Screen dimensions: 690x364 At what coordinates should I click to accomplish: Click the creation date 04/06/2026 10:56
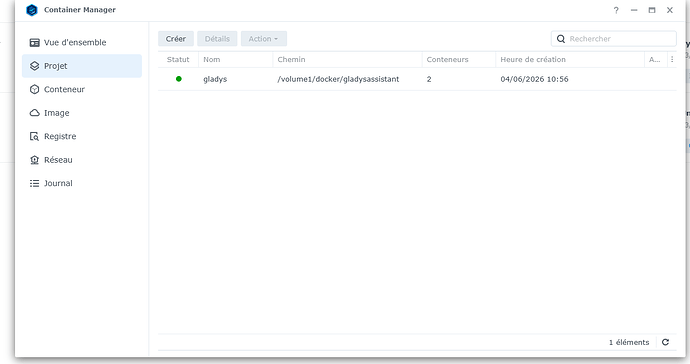point(534,79)
